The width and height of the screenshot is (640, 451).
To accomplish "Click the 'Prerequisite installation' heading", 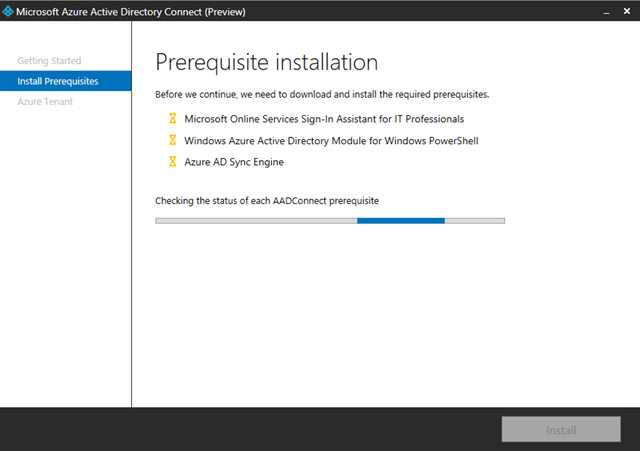I will pyautogui.click(x=267, y=62).
